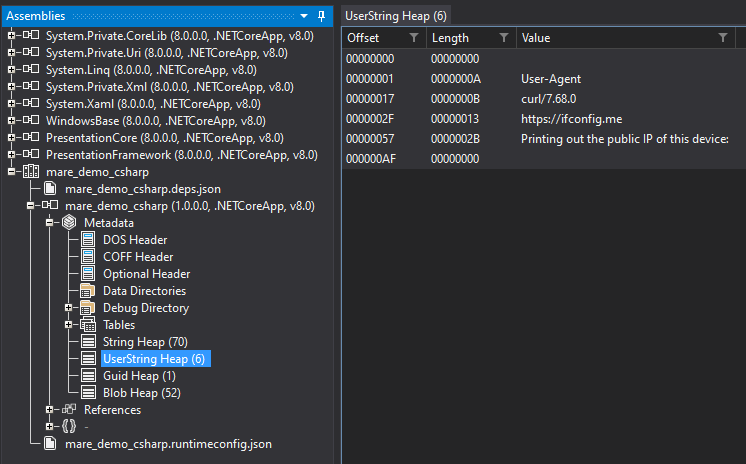
Task: Click the String Heap (70) icon
Action: pyautogui.click(x=88, y=342)
